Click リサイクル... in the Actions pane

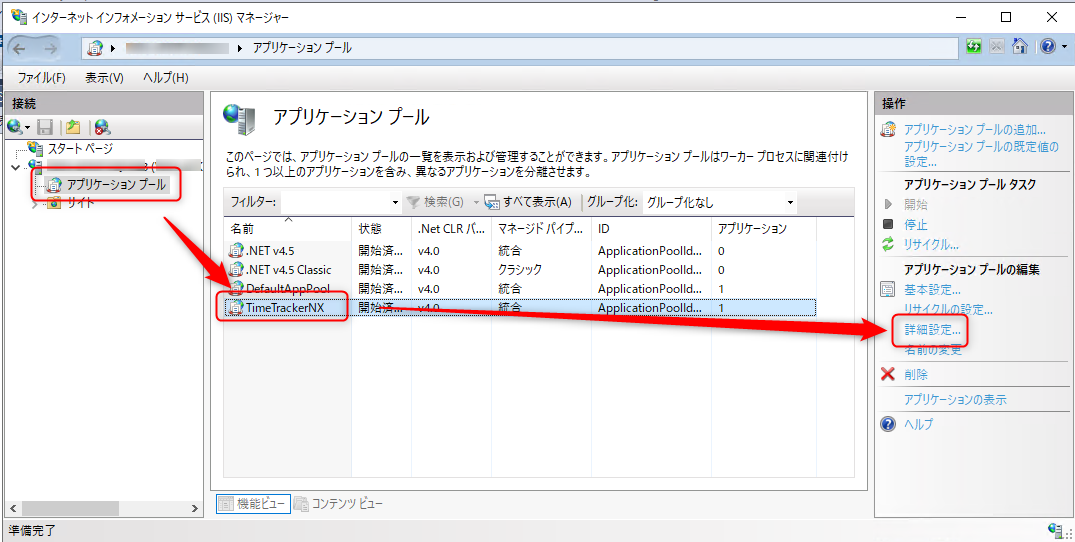(930, 244)
